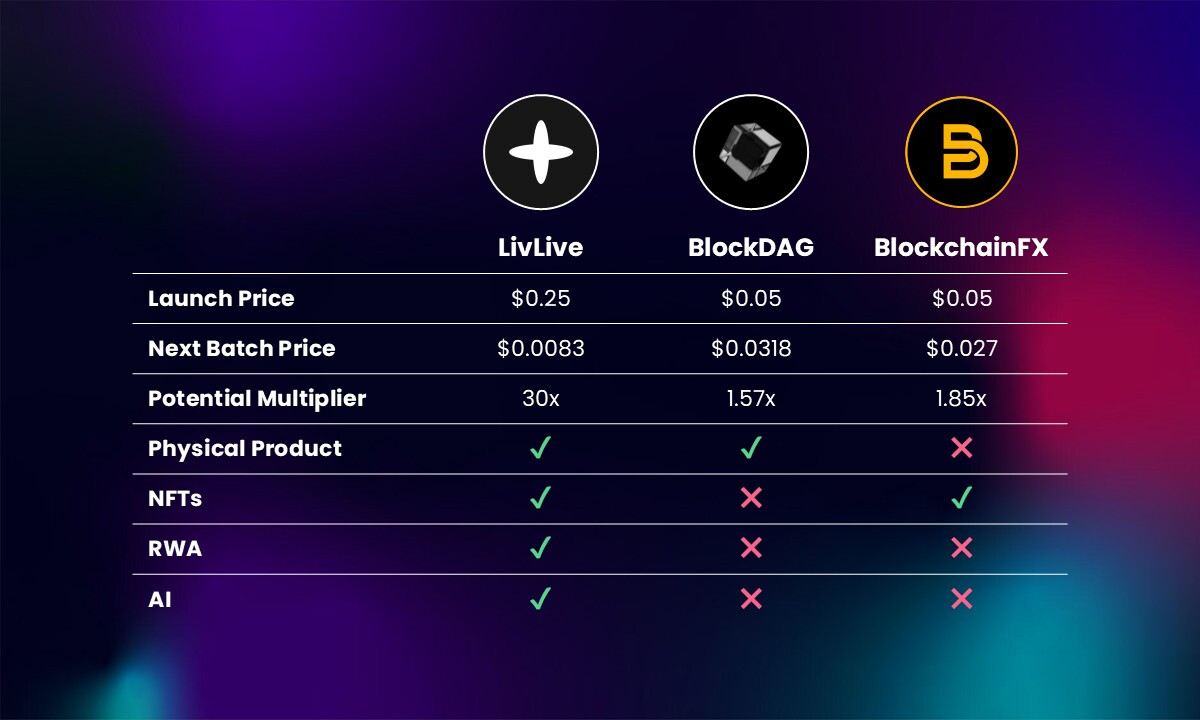Click the 30x potential multiplier value
Viewport: 1200px width, 720px height.
(541, 398)
